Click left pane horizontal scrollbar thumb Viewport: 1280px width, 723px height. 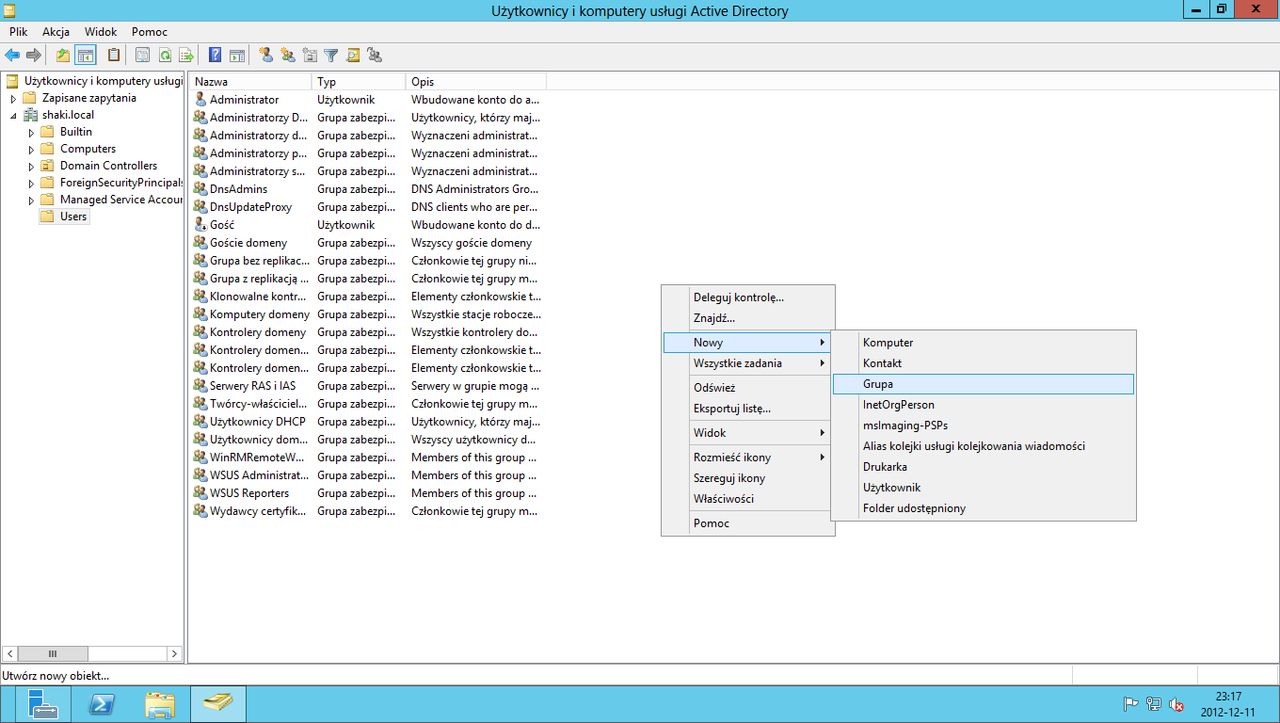pyautogui.click(x=53, y=654)
